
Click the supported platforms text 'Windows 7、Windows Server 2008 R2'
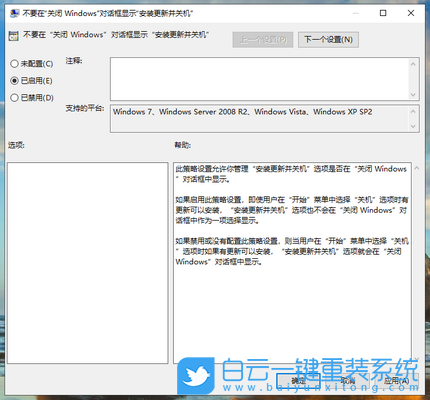180,112
